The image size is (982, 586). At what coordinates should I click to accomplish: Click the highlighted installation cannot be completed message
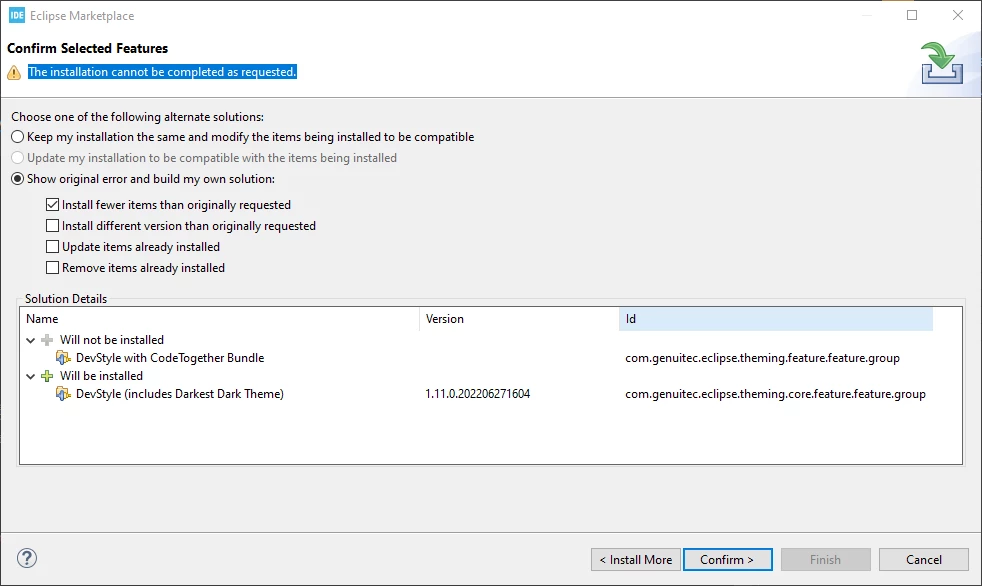[x=162, y=72]
